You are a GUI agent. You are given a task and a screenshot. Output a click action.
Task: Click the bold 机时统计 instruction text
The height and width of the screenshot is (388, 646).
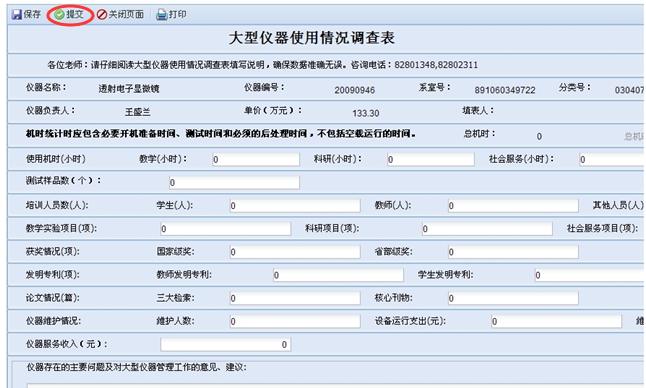tap(221, 133)
